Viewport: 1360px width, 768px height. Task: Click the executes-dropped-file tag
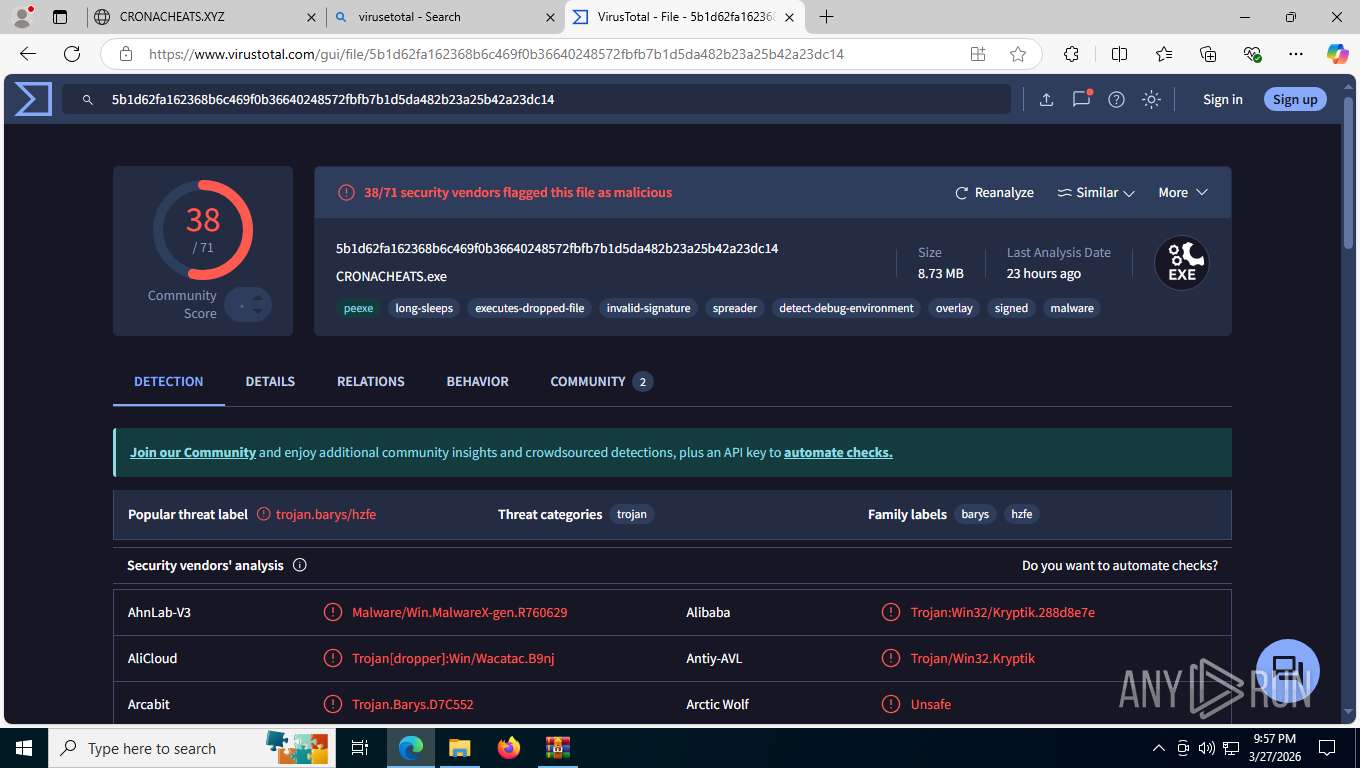[x=530, y=308]
